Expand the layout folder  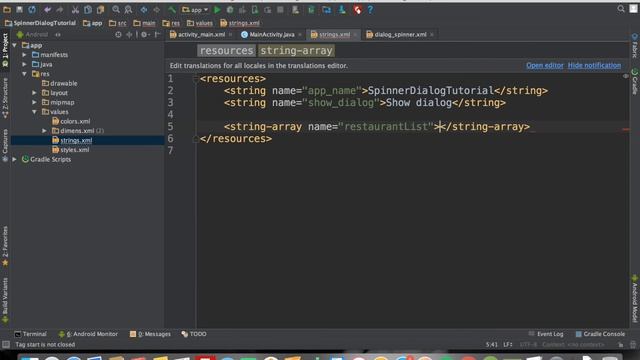pyautogui.click(x=35, y=93)
